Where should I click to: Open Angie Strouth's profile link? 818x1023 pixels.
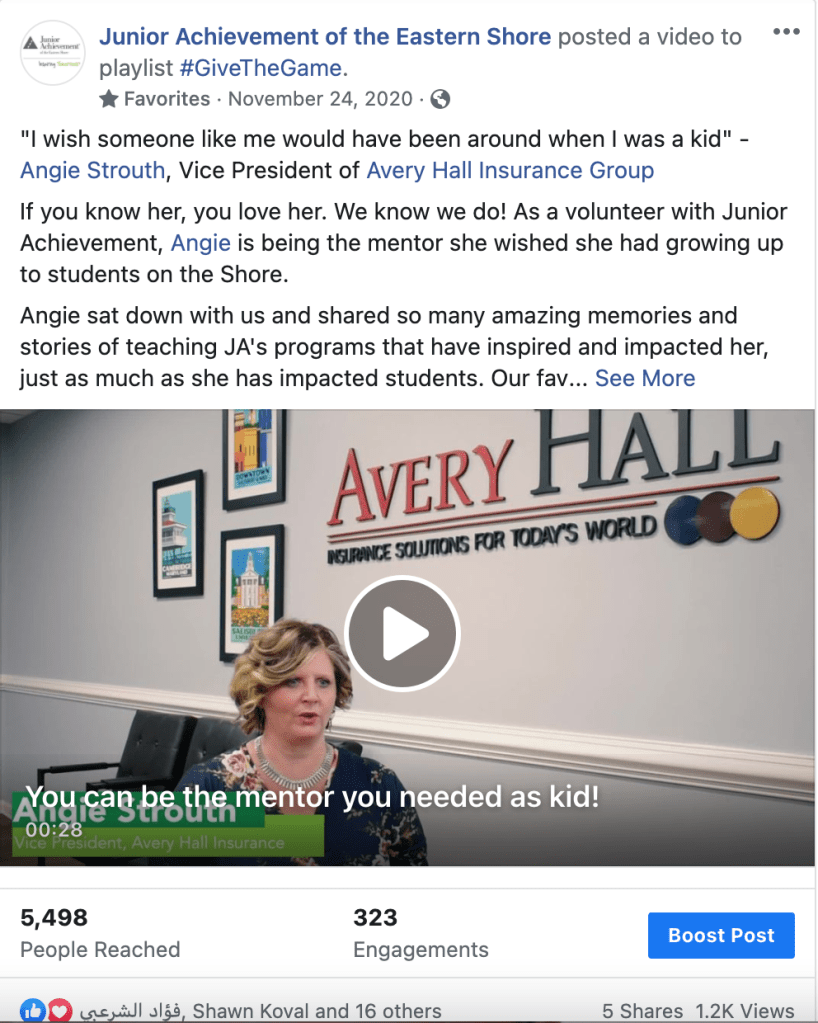[x=93, y=170]
